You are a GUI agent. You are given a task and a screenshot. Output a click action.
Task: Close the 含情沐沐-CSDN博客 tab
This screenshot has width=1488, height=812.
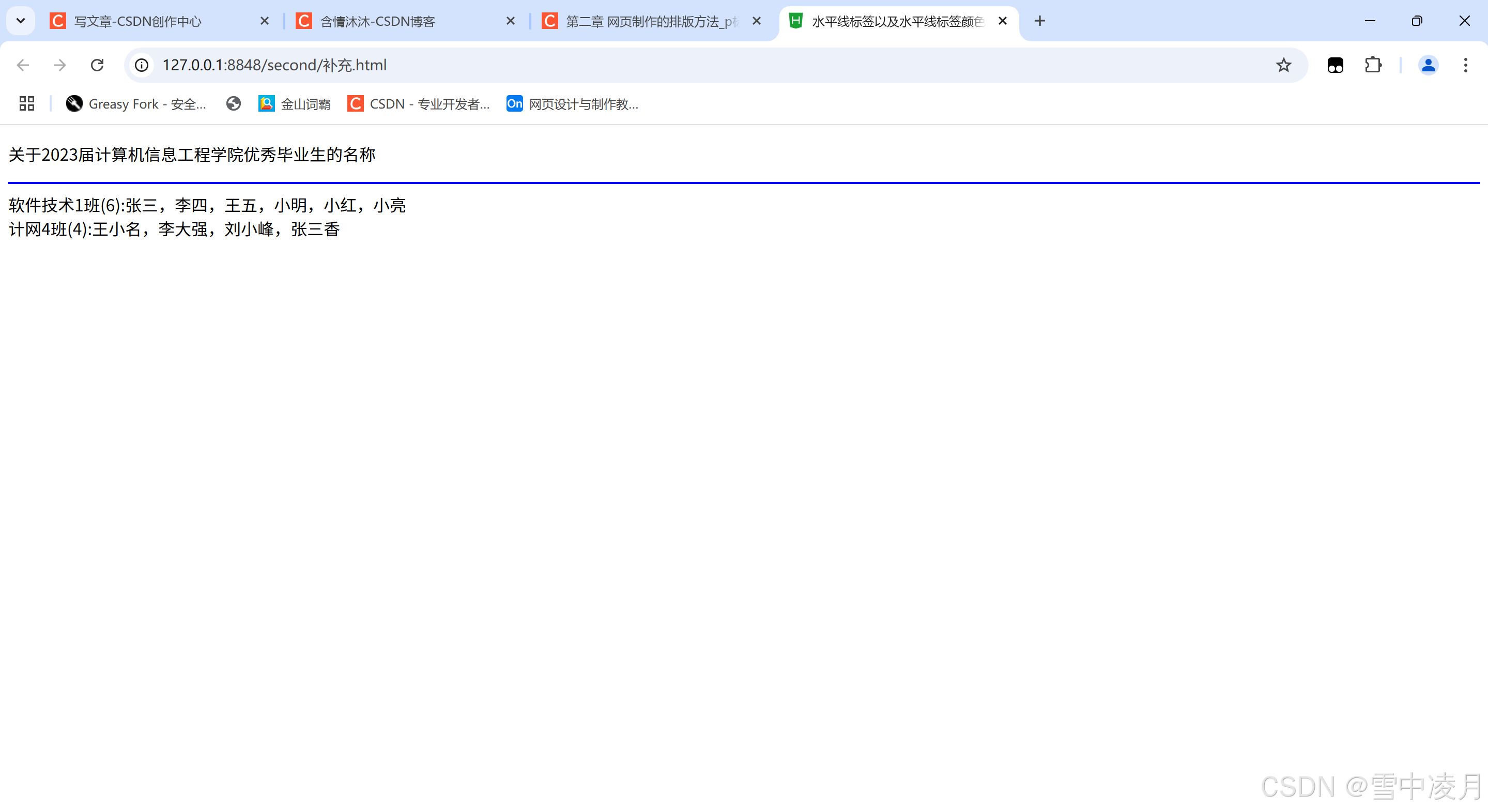click(x=511, y=21)
